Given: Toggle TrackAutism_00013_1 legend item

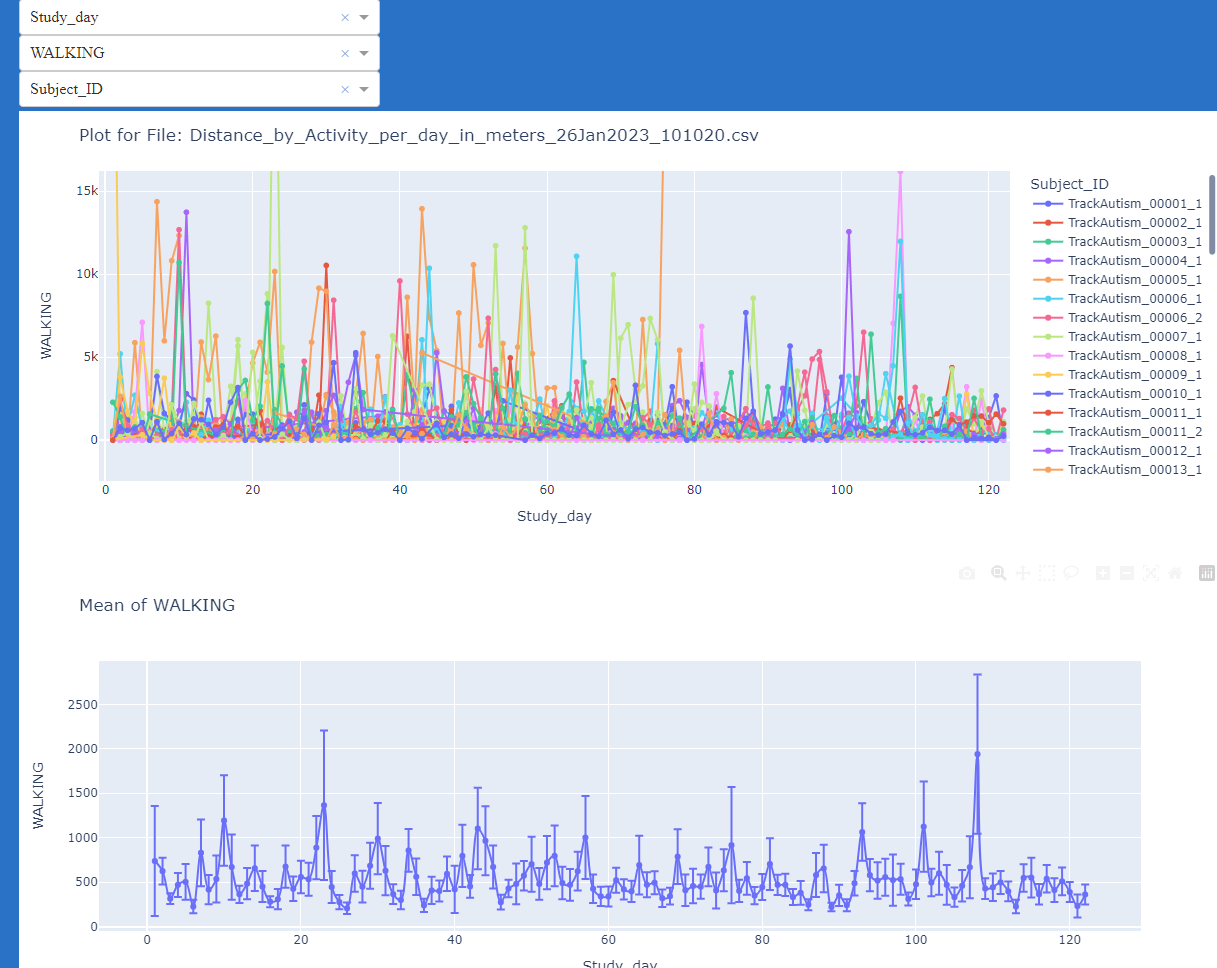Looking at the screenshot, I should (1134, 470).
